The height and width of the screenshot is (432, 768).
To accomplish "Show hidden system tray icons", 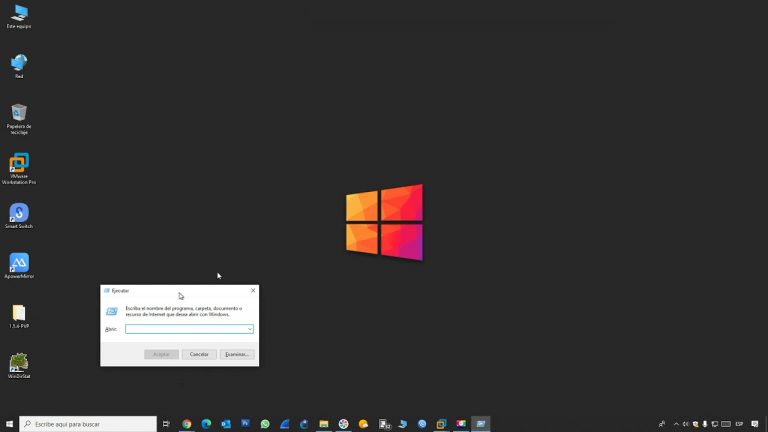I will [676, 424].
